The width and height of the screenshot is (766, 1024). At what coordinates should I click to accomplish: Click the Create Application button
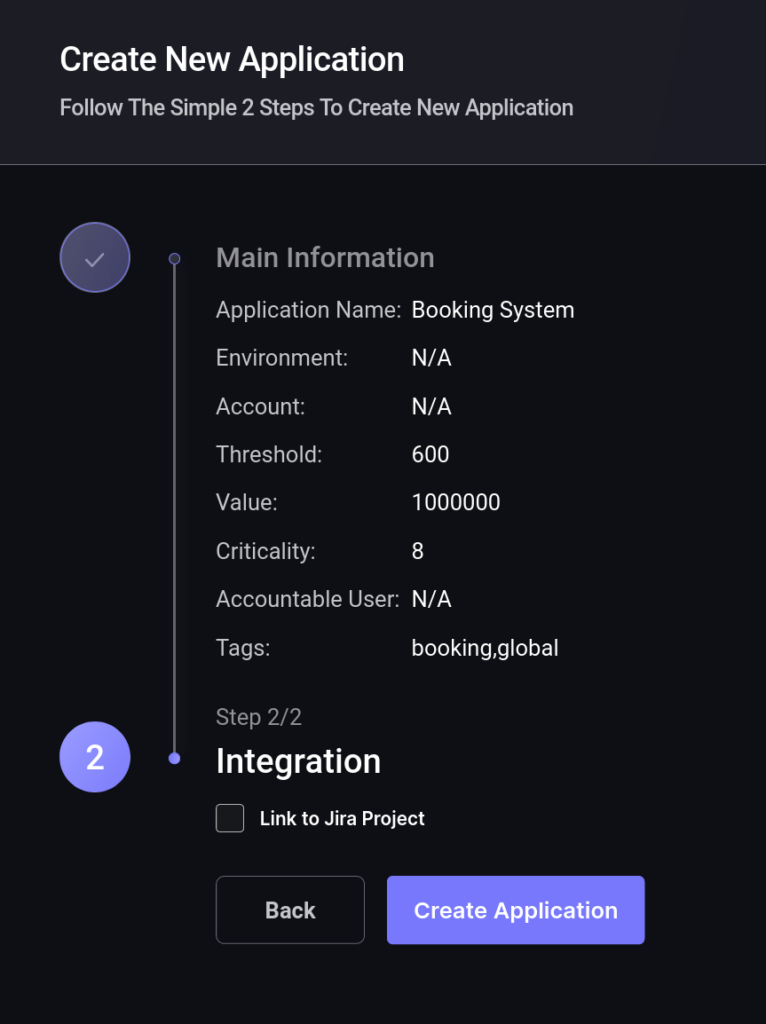[x=515, y=910]
